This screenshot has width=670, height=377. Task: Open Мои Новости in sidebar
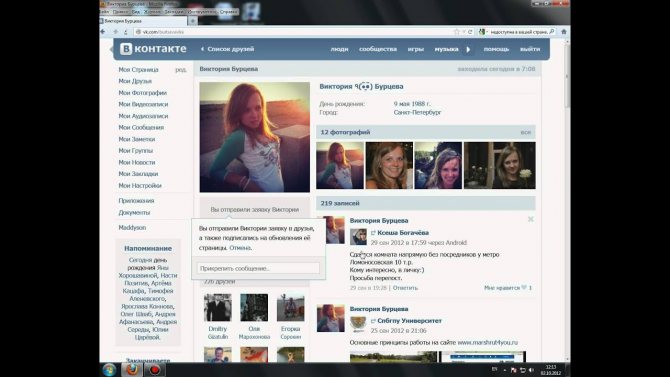pyautogui.click(x=137, y=162)
